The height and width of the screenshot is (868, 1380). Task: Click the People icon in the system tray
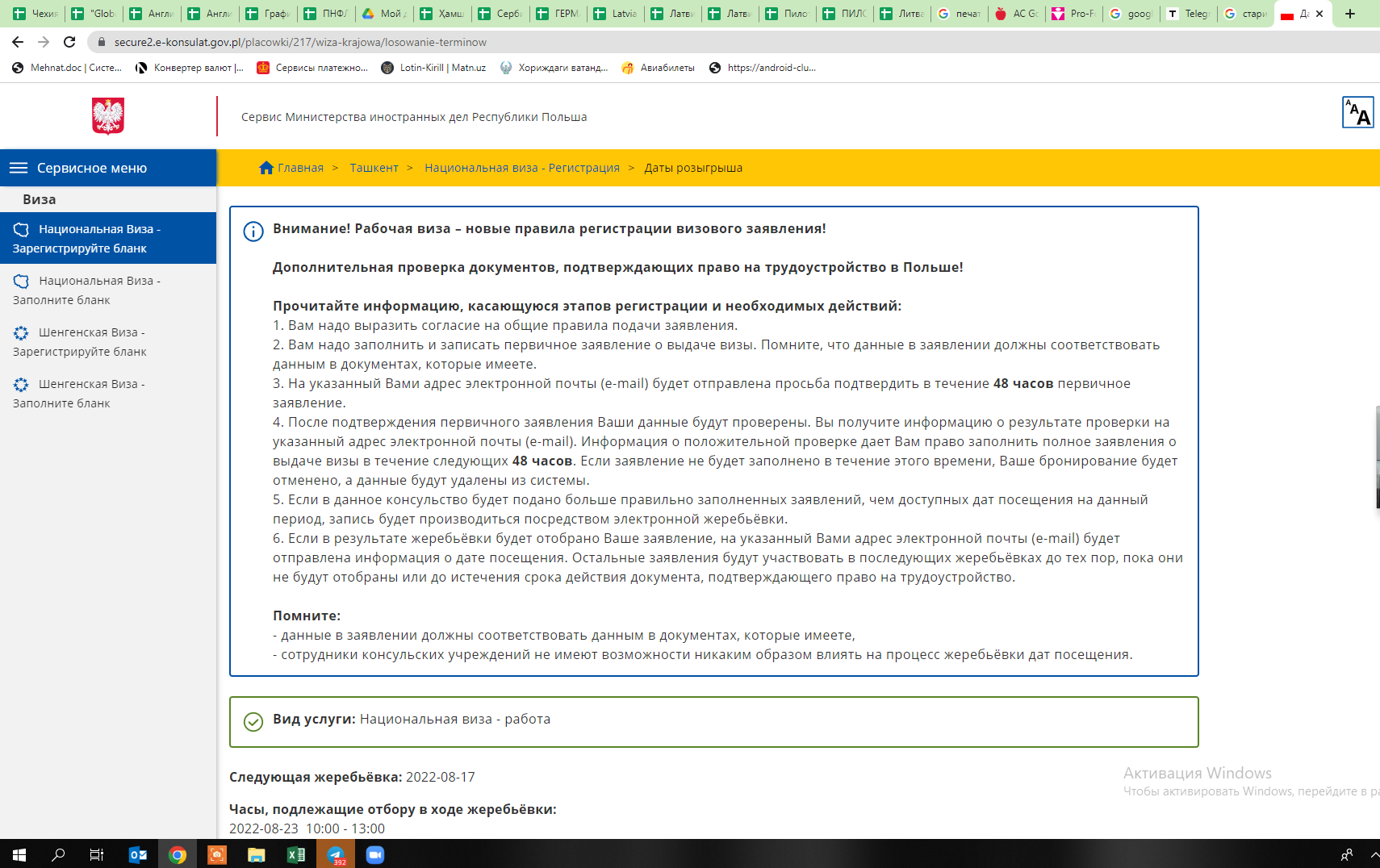pos(1346,854)
